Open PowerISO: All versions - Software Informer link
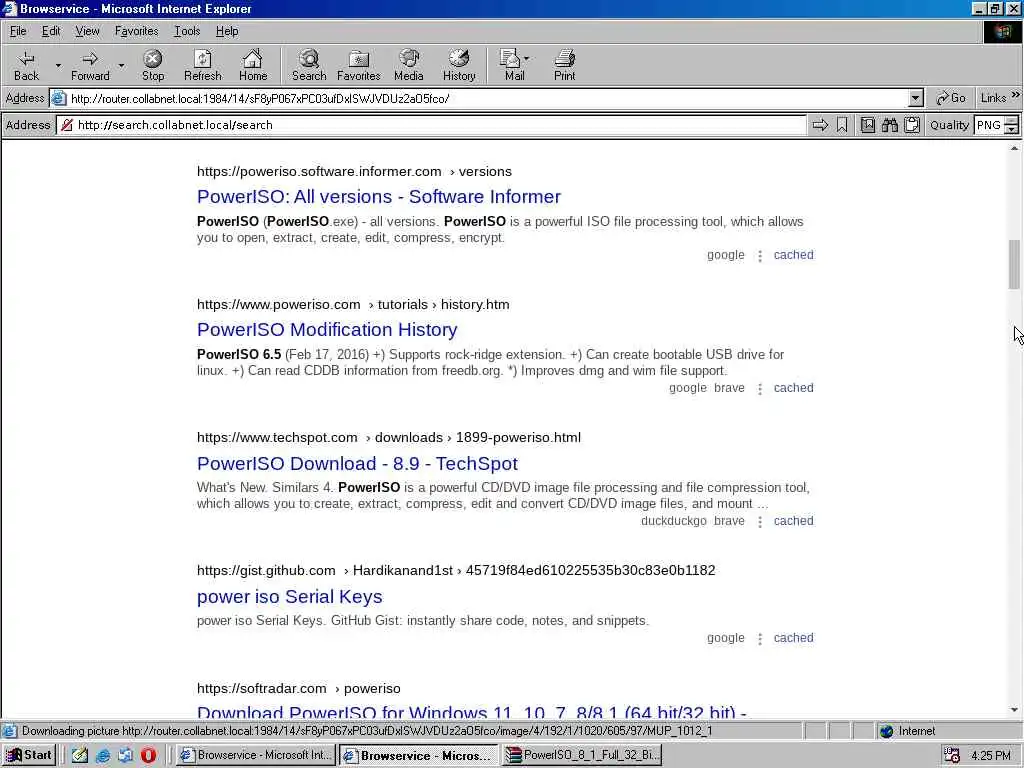1024x768 pixels. tap(379, 197)
